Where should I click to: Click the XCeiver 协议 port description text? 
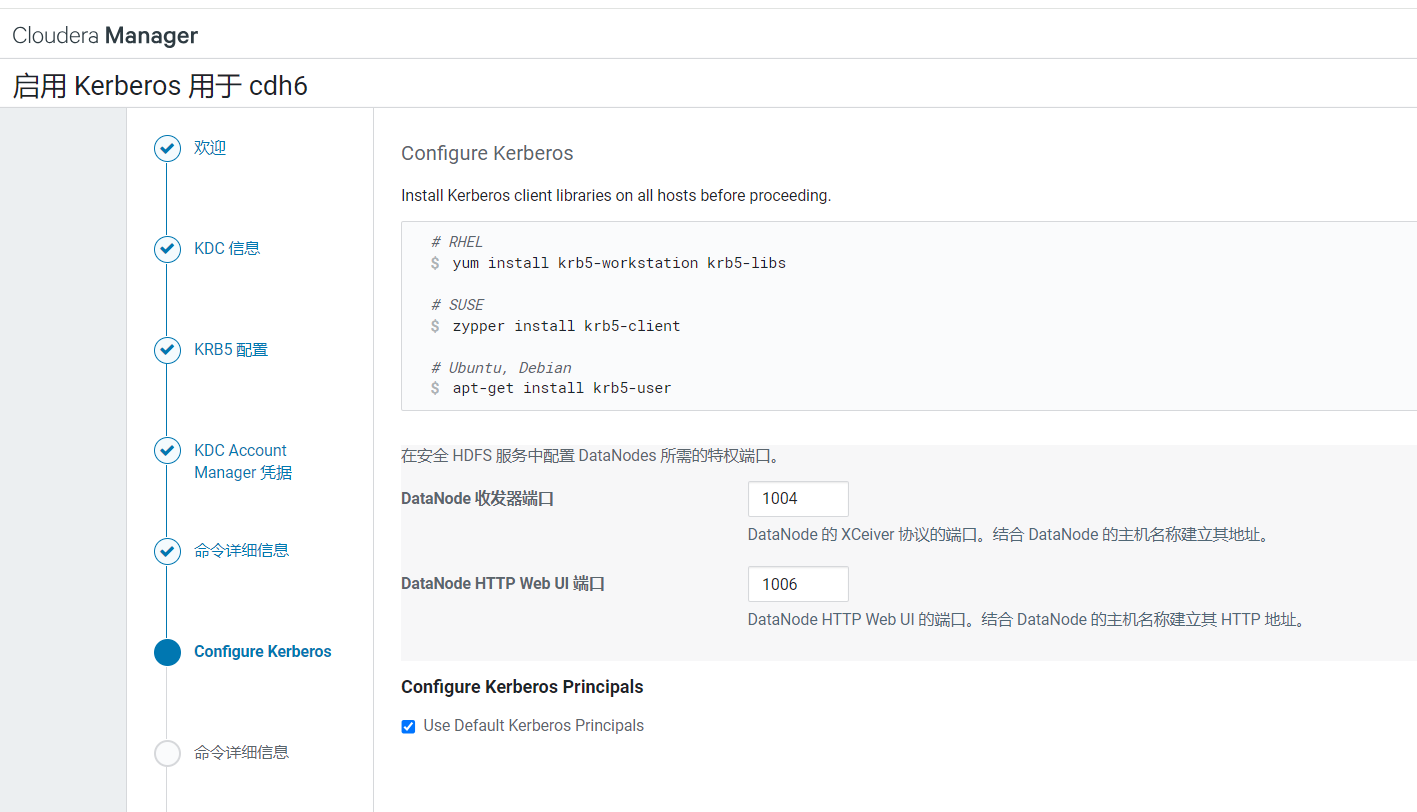[x=1009, y=535]
